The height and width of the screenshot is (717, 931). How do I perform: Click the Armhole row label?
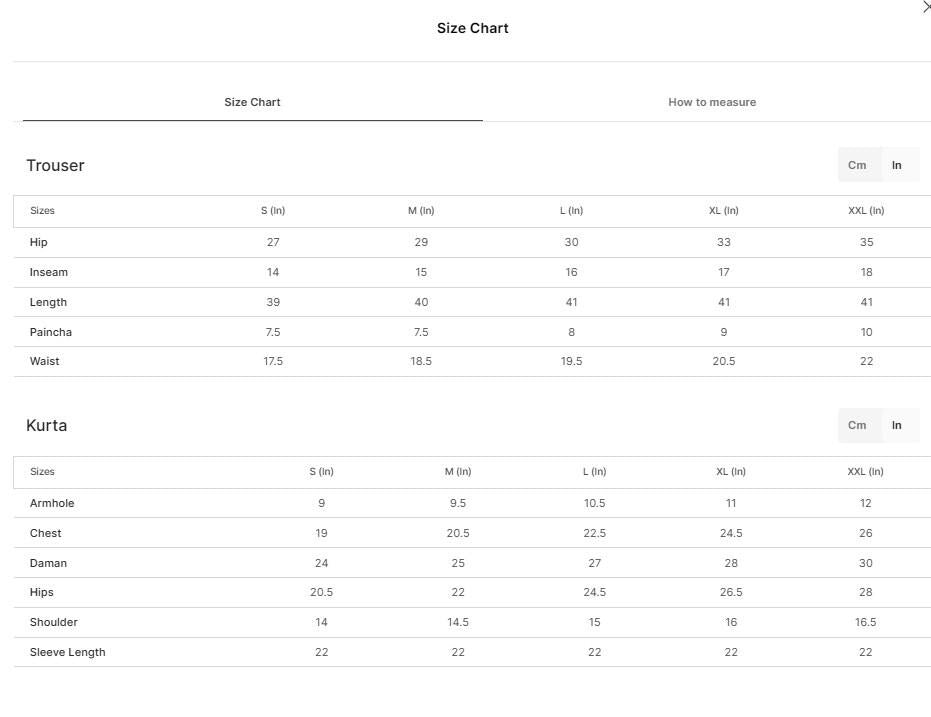pos(52,503)
